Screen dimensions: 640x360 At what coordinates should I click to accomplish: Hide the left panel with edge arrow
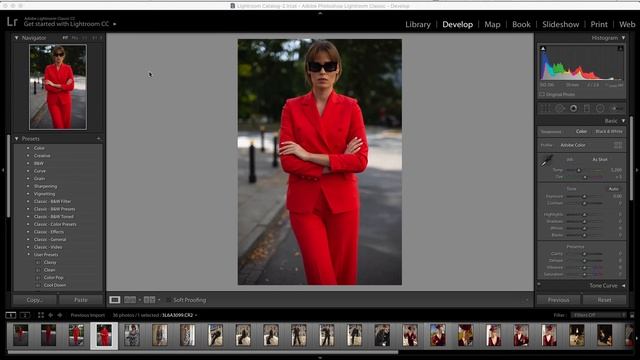pyautogui.click(x=3, y=170)
